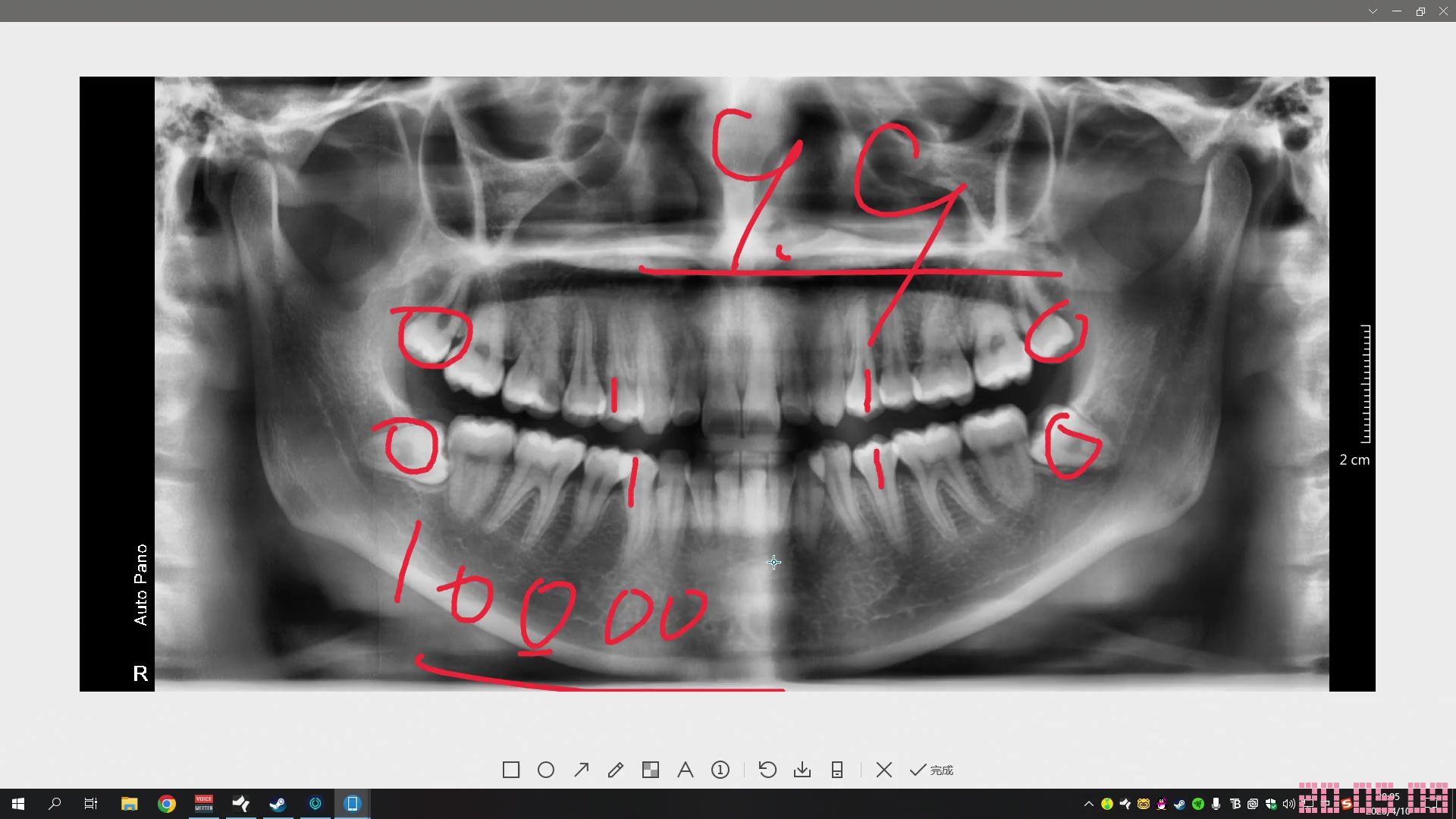Select the pencil freehand drawing tool

click(616, 770)
